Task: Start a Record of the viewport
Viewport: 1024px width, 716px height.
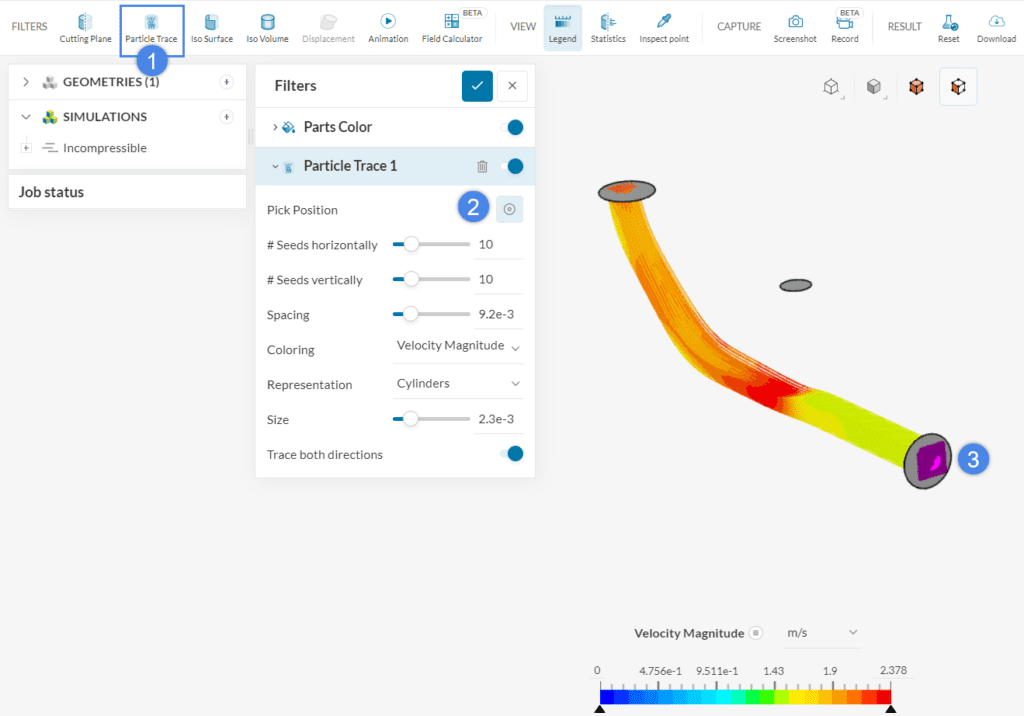Action: point(845,27)
